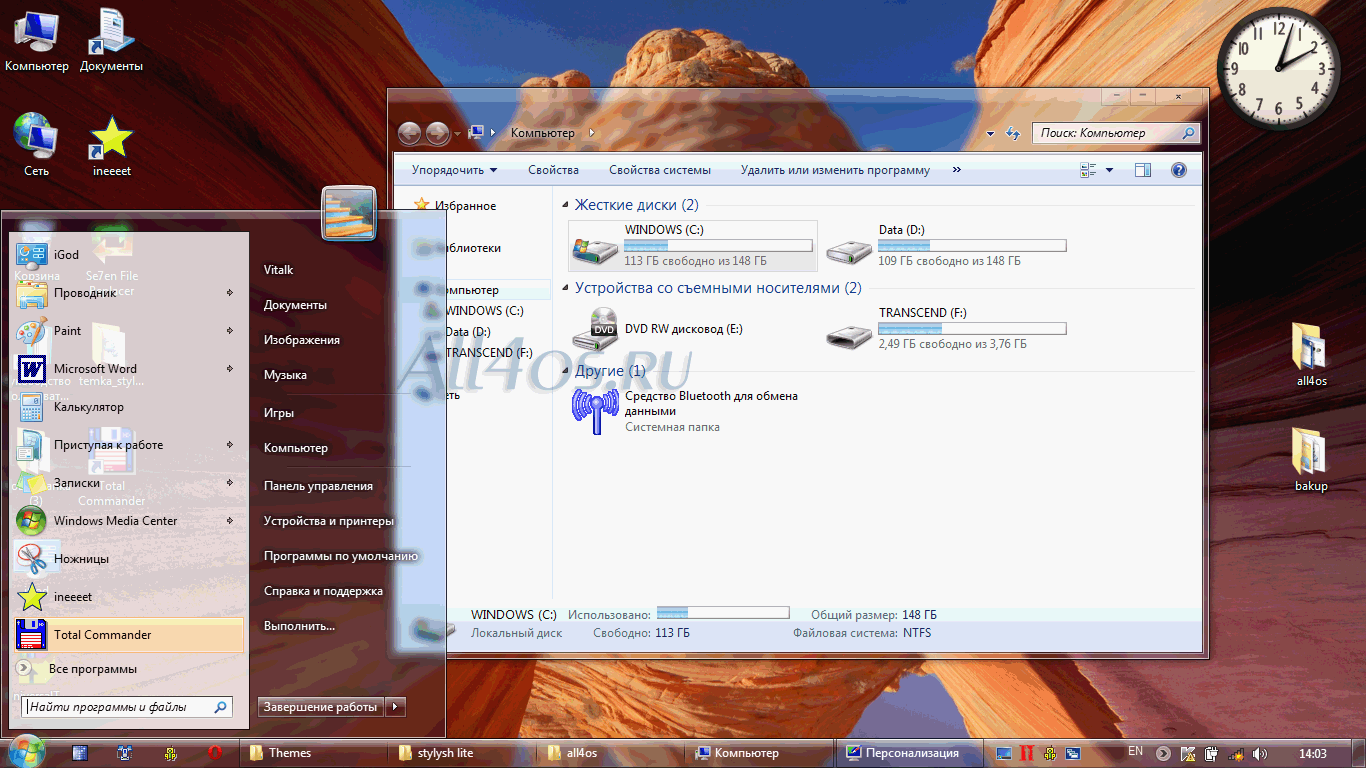1366x768 pixels.
Task: Open the address bar history dropdown
Action: [x=990, y=133]
